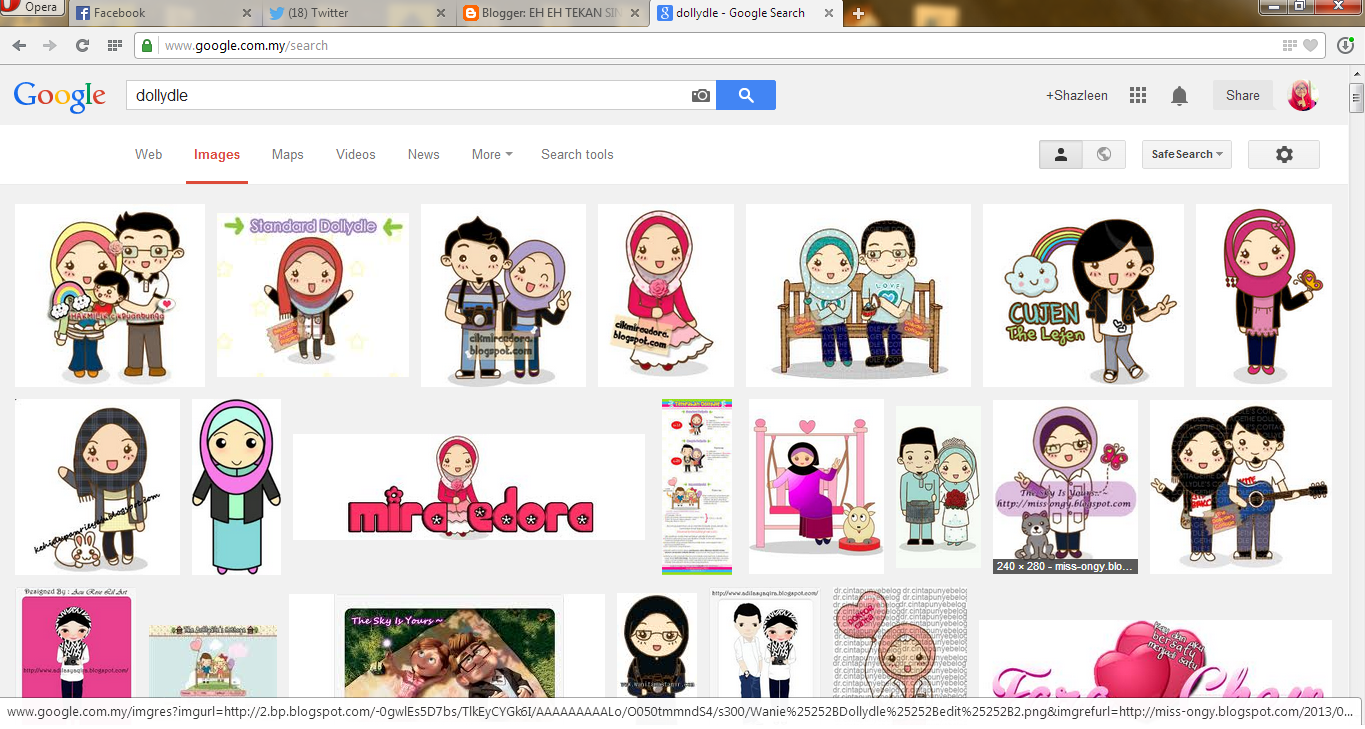
Task: Close the dollydle Google Search tab
Action: tap(827, 14)
